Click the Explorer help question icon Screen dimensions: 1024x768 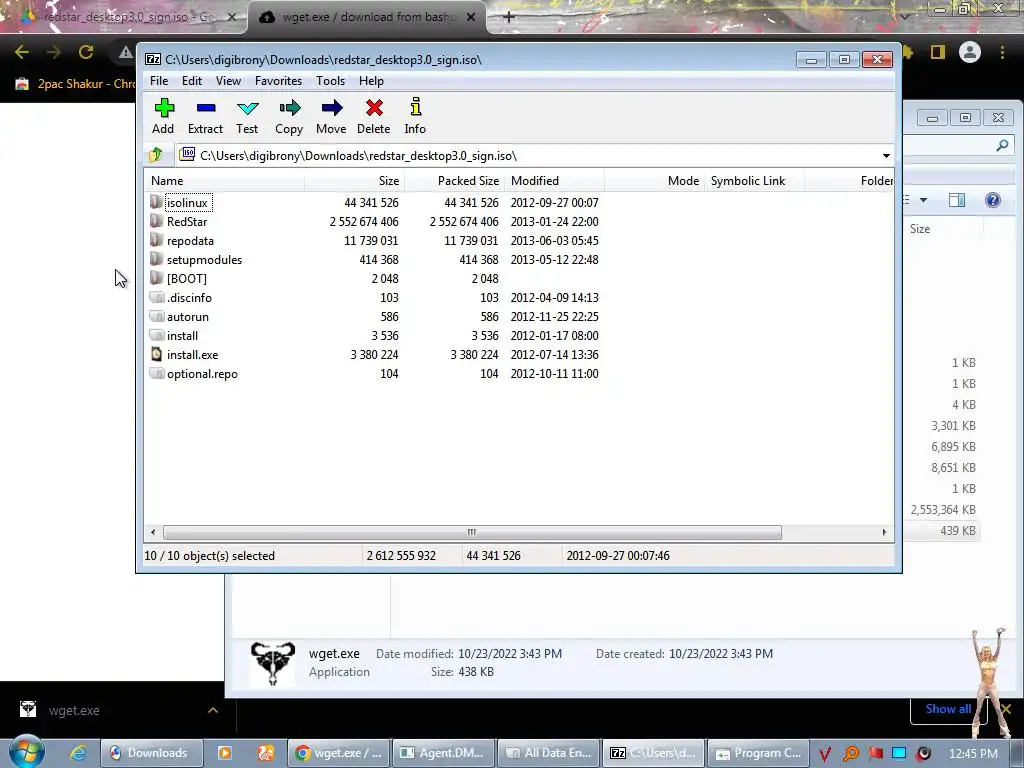(993, 200)
